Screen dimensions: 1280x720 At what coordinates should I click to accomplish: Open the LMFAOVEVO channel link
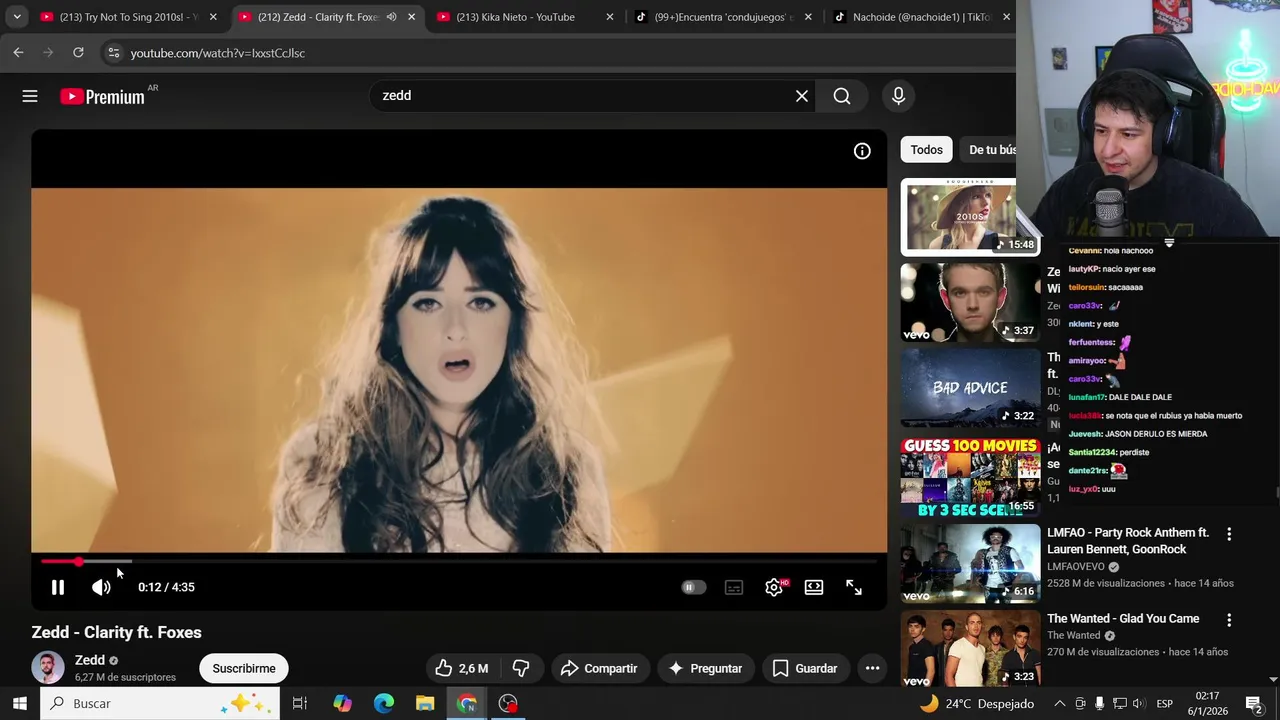[x=1075, y=567]
